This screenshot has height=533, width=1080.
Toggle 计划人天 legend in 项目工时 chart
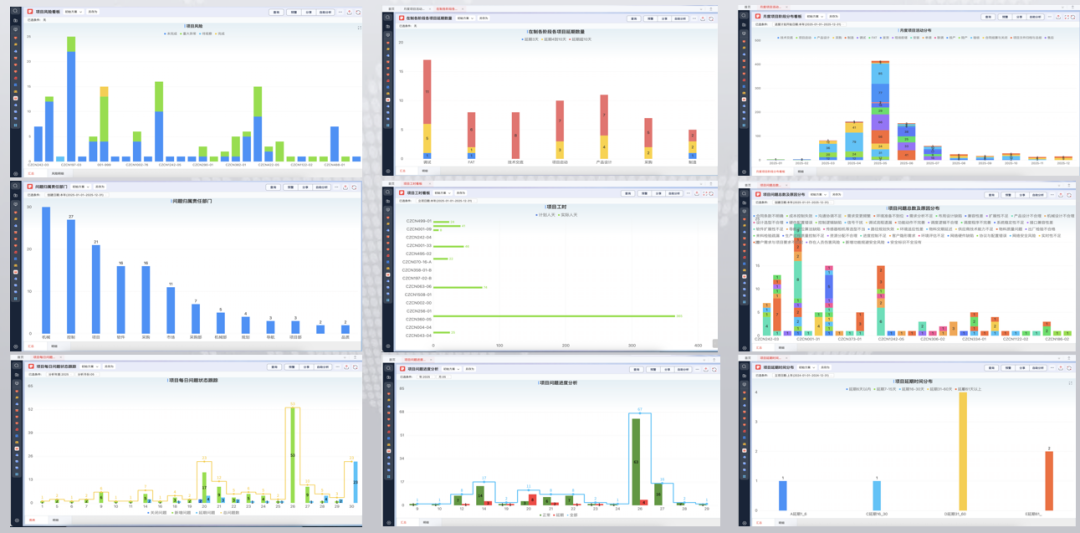pos(546,216)
